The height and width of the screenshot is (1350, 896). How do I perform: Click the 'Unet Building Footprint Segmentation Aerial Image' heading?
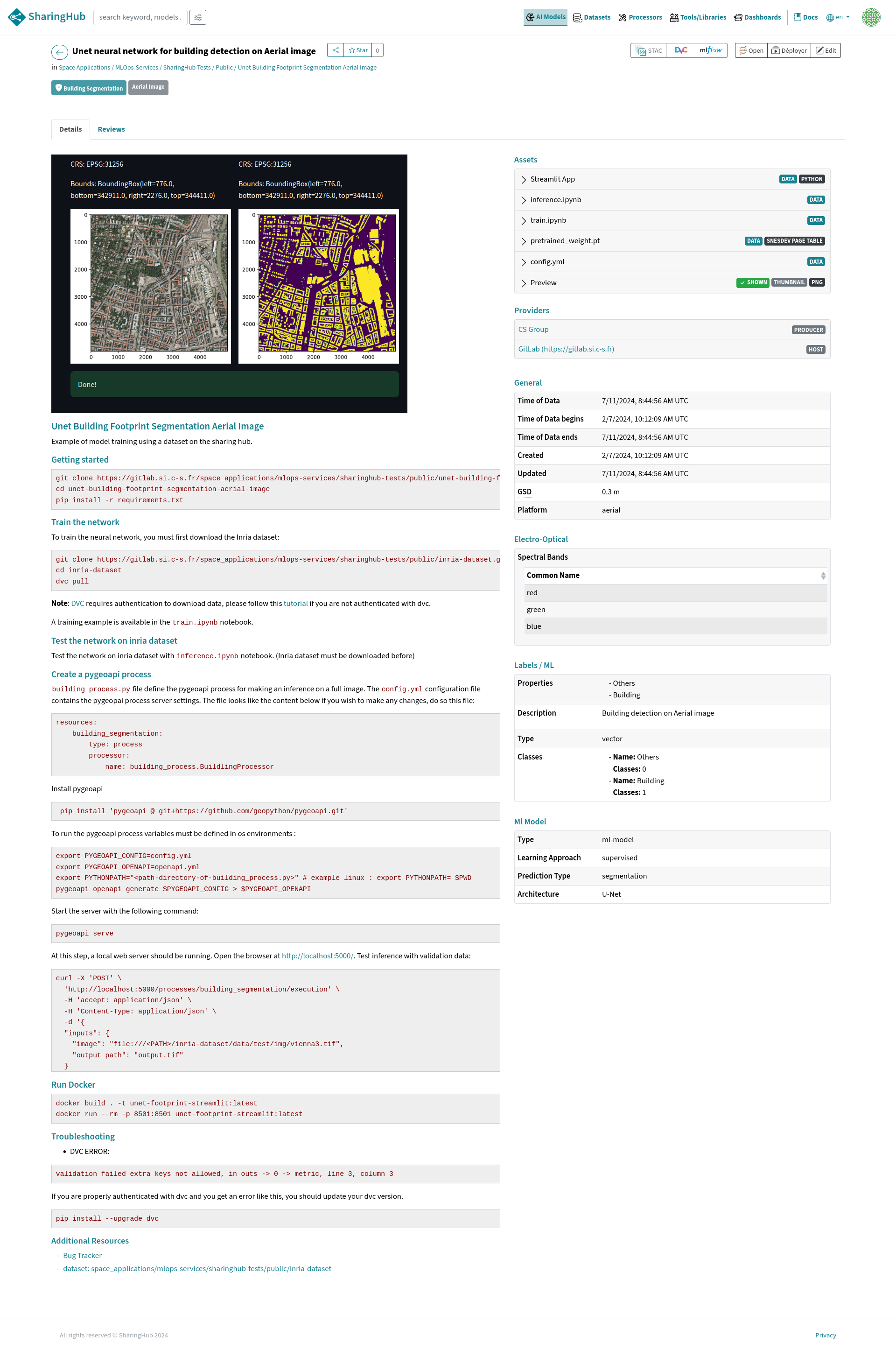click(x=157, y=426)
